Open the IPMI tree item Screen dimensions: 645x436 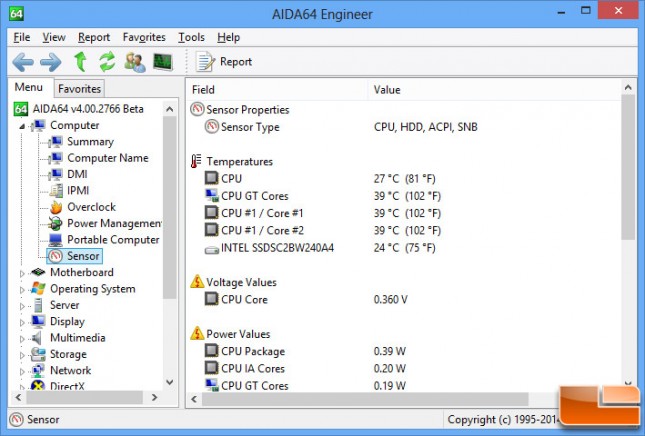click(78, 190)
